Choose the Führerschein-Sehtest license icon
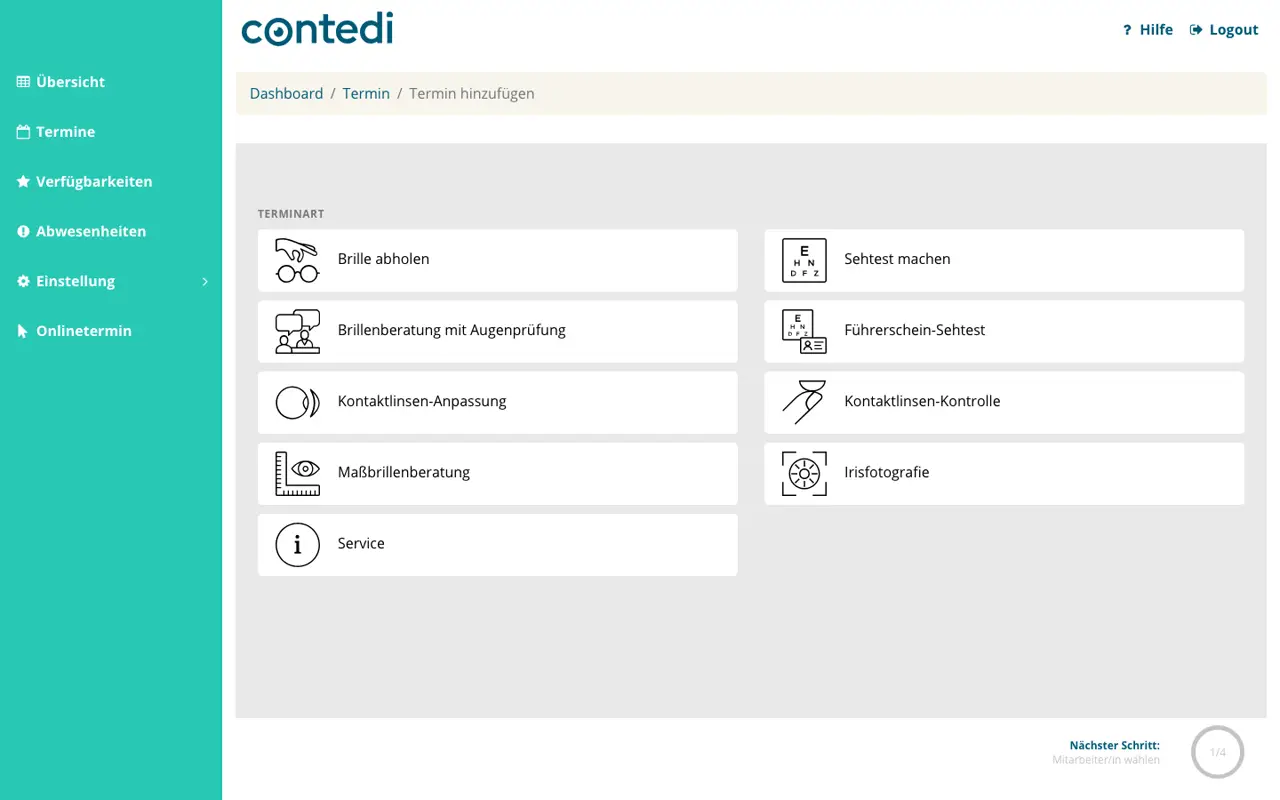 tap(804, 331)
